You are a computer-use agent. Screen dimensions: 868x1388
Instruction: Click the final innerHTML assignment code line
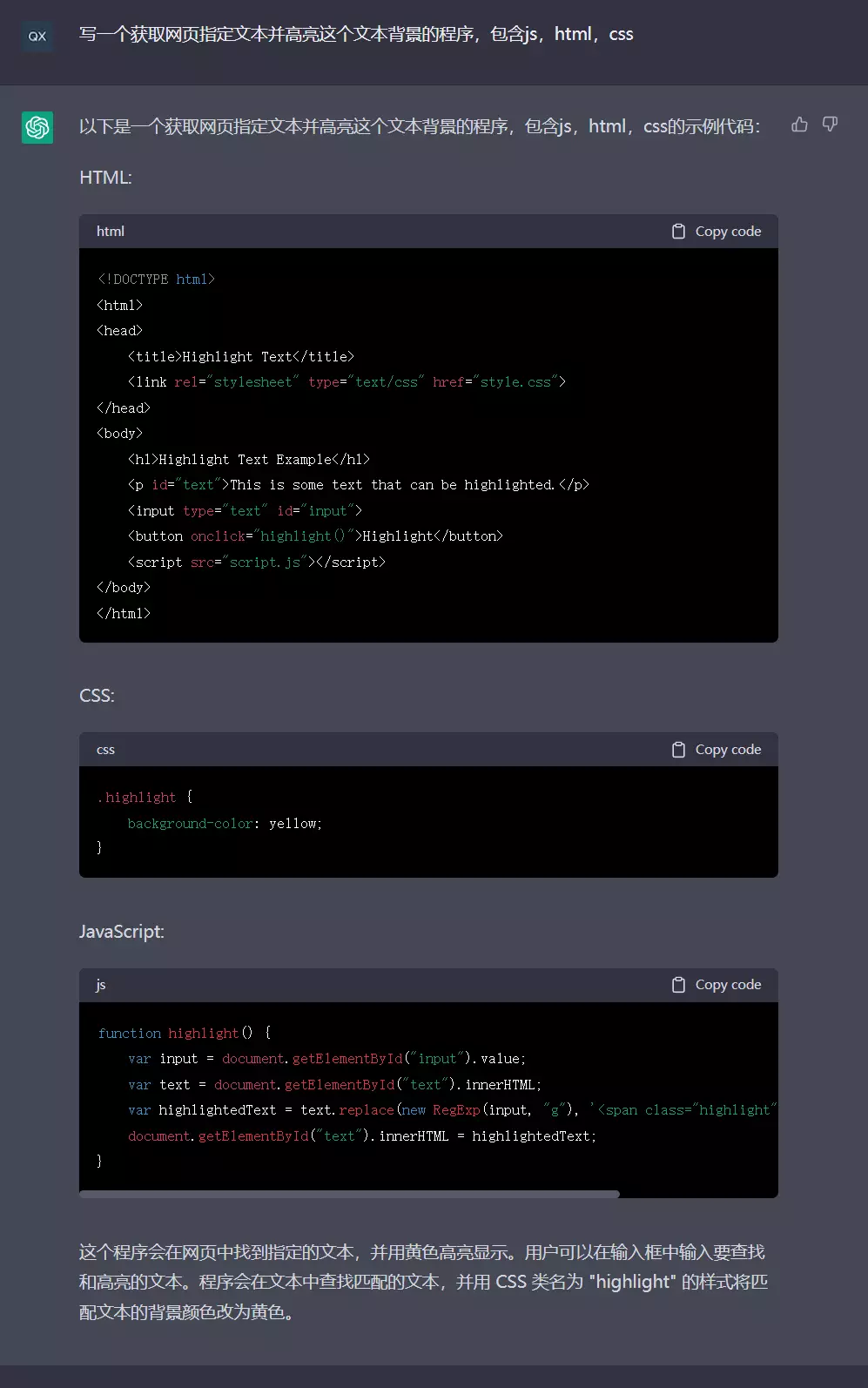[x=362, y=1136]
